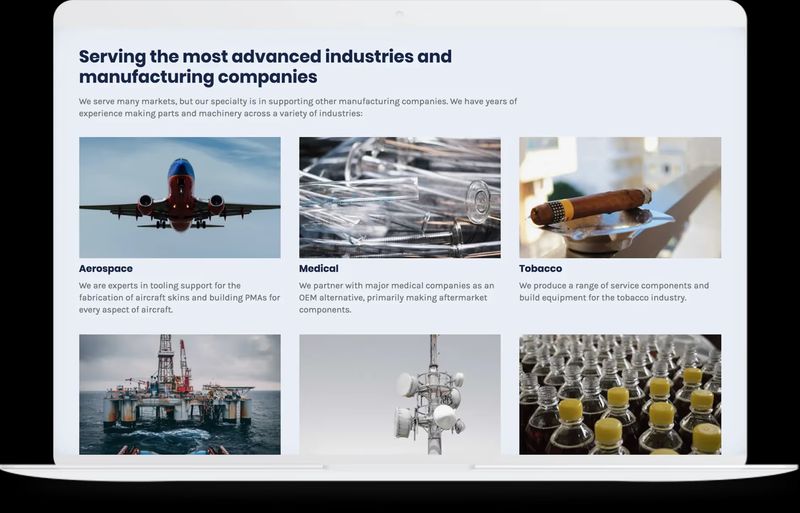
Task: Click the tobacco service components description
Action: pyautogui.click(x=614, y=291)
